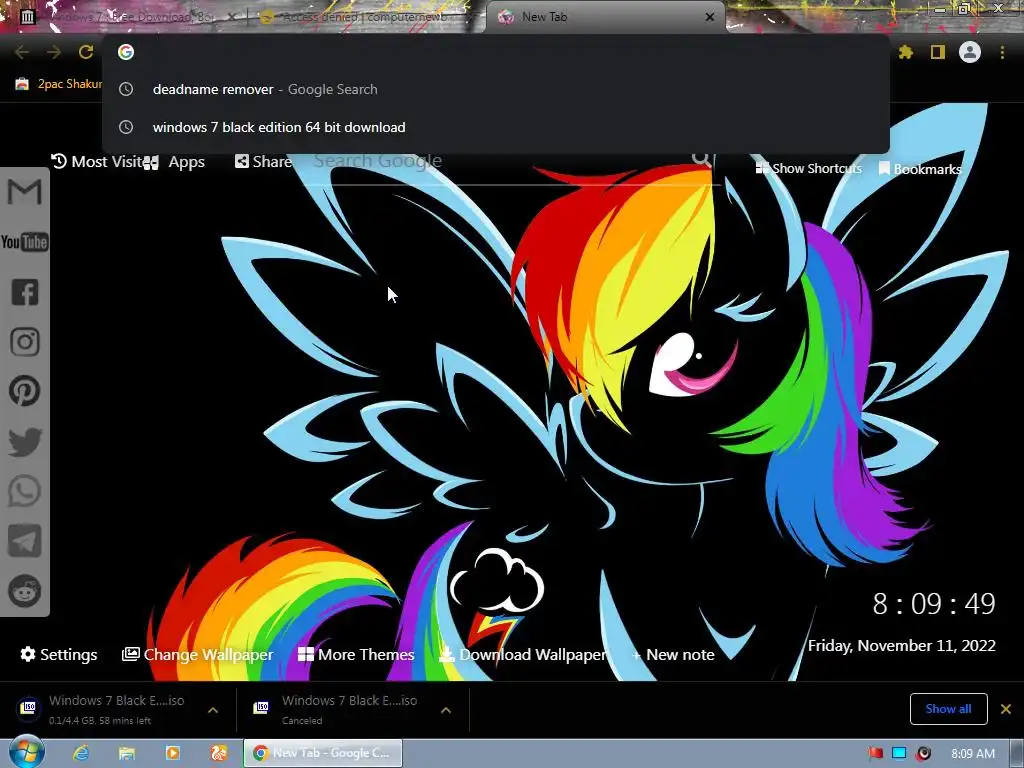The width and height of the screenshot is (1024, 768).
Task: Open Chrome three-dot menu
Action: (x=1002, y=52)
